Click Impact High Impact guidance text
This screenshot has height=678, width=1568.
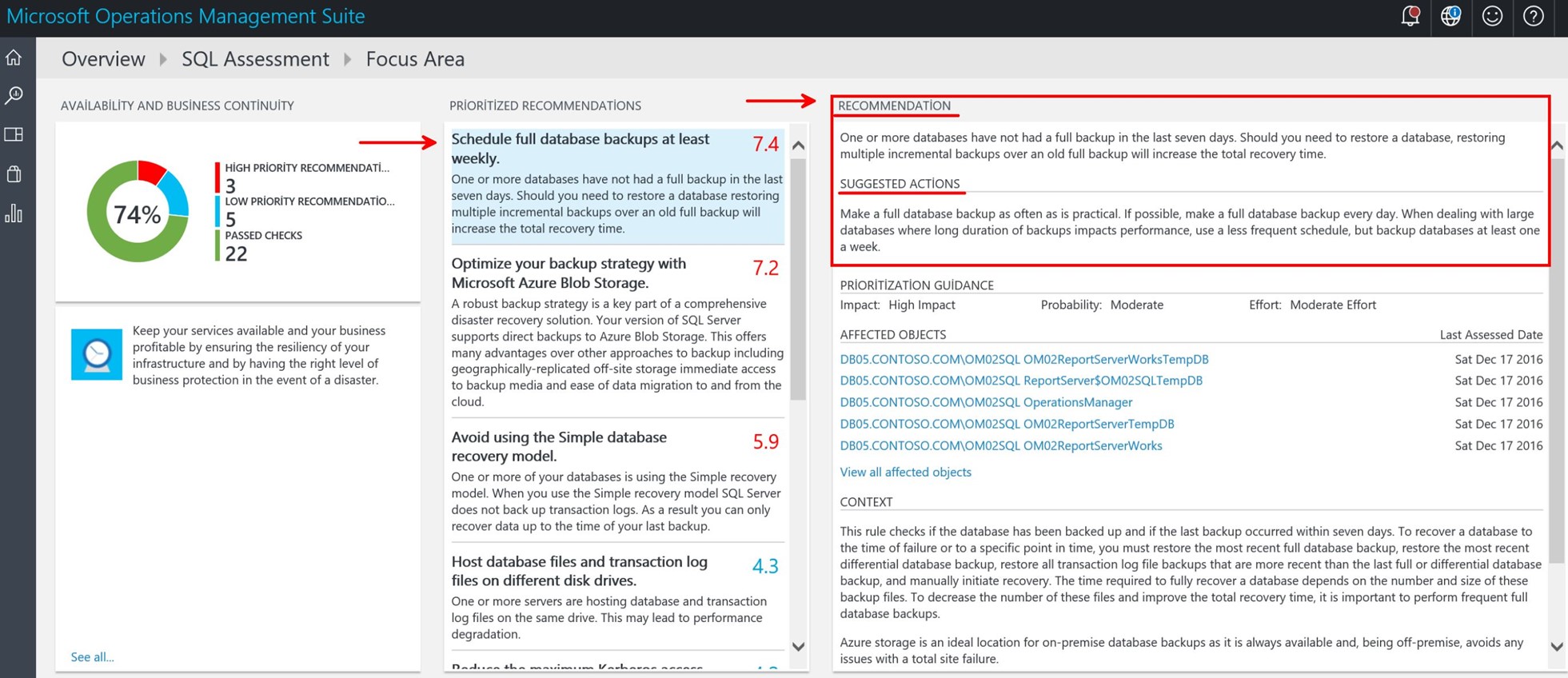click(x=897, y=305)
